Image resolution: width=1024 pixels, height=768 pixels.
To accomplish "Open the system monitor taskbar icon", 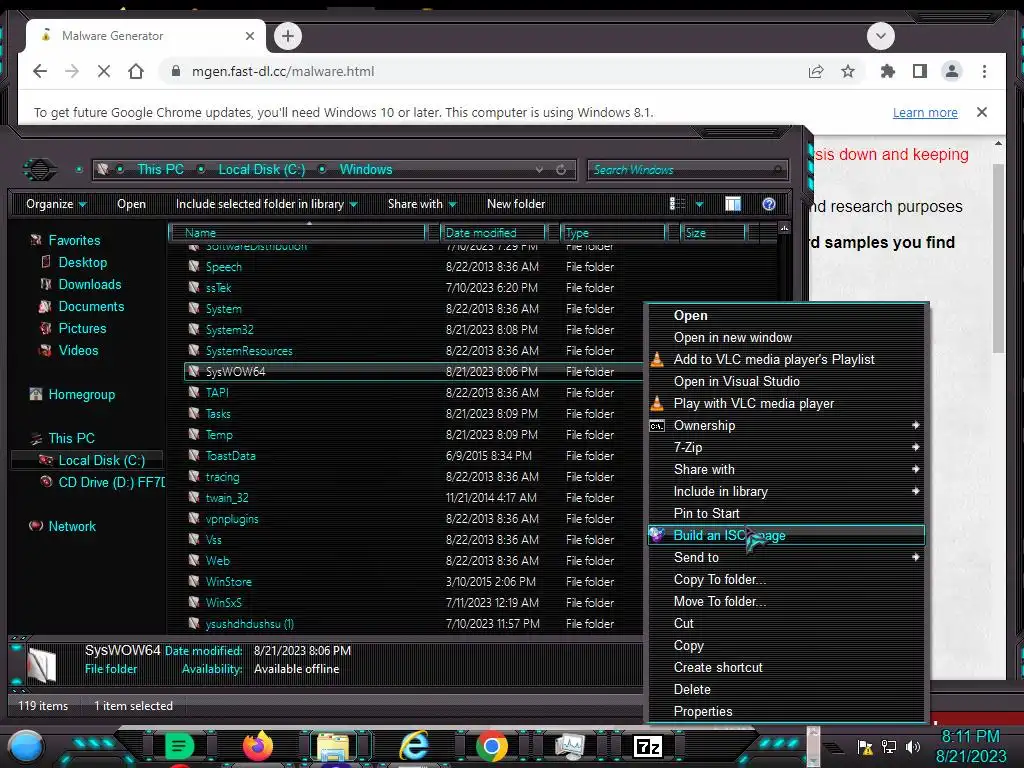I will (x=569, y=746).
